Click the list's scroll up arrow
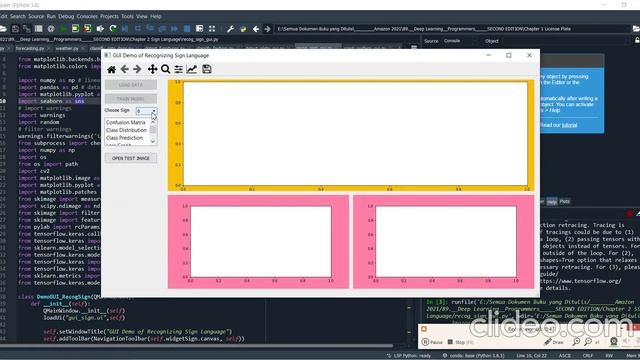 point(153,122)
